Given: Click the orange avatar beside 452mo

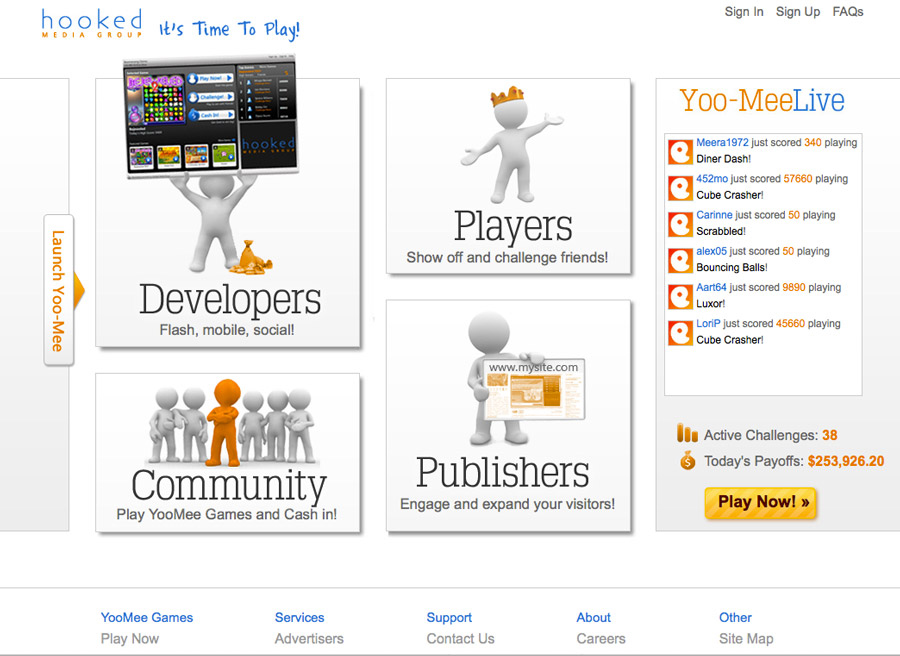Looking at the screenshot, I should pyautogui.click(x=681, y=188).
